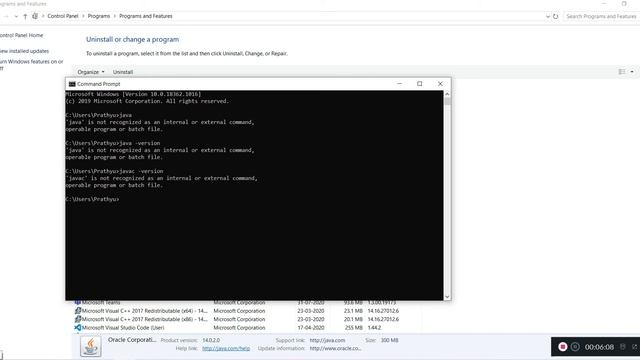
Task: Click the Up arrow in Programs and Features
Action: point(25,16)
